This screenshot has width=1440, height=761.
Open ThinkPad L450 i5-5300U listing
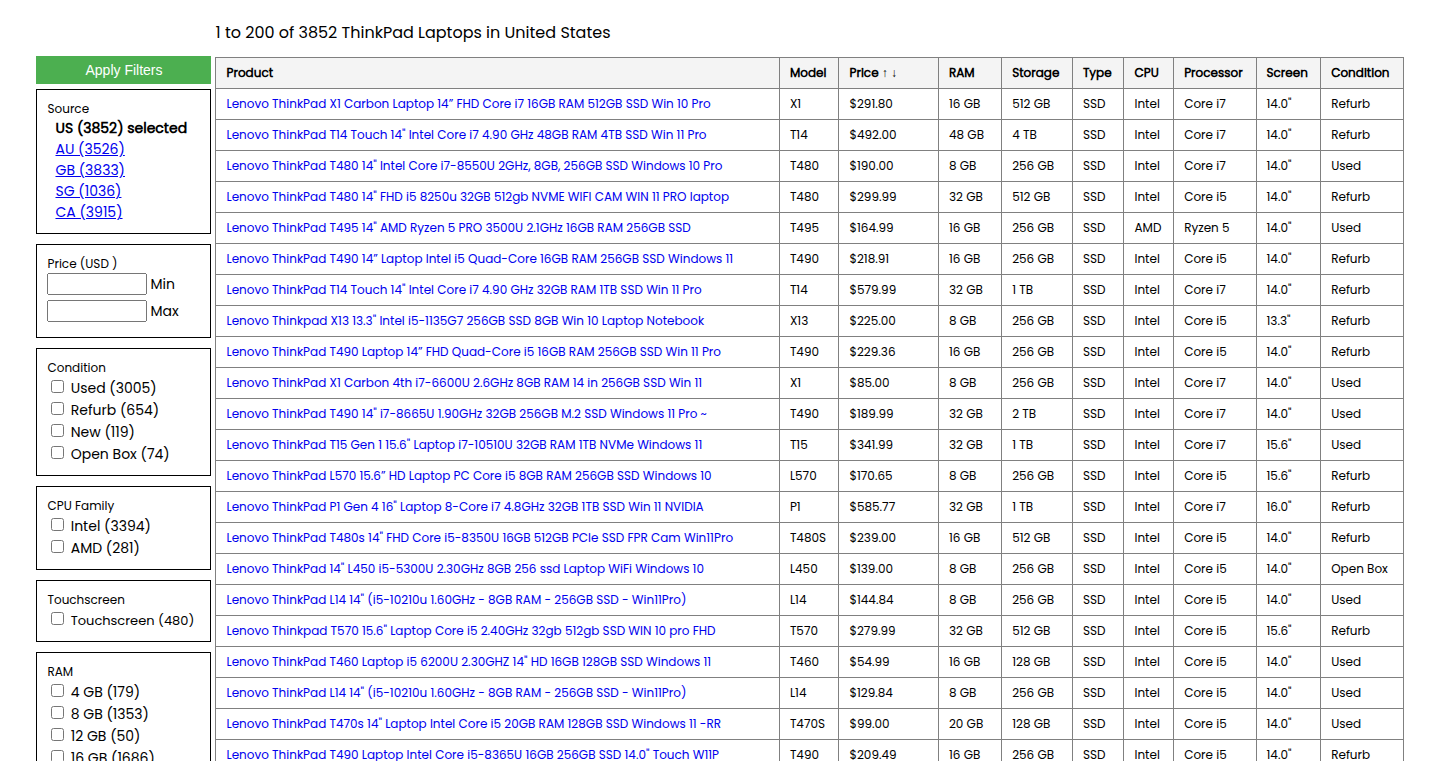click(465, 569)
